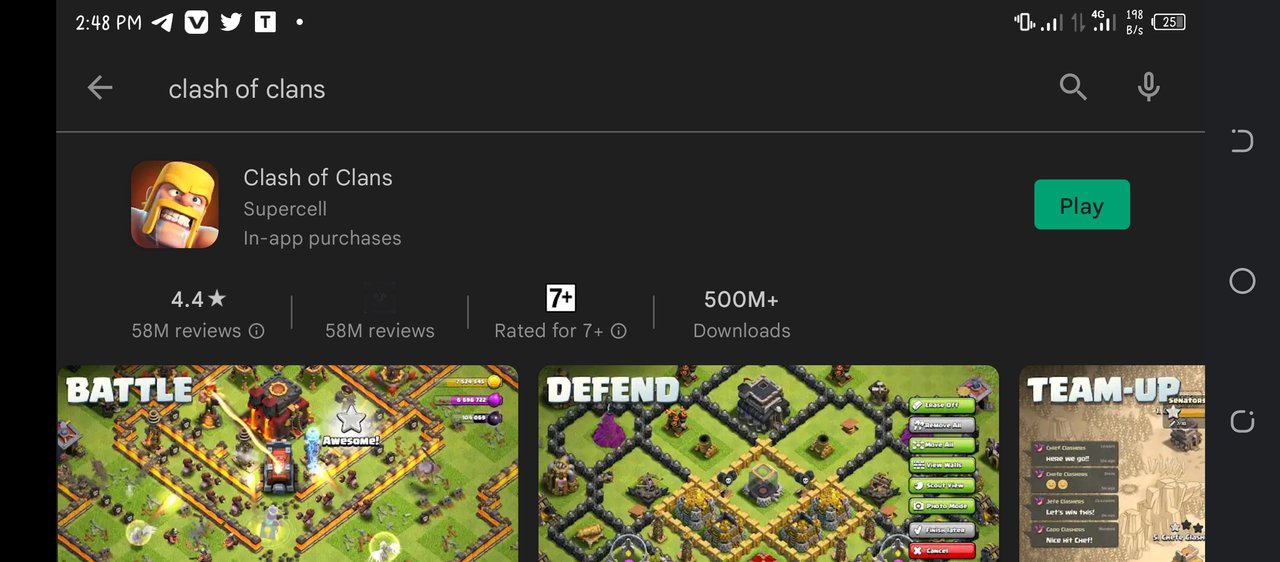Open the Clash of Clans app icon
This screenshot has width=1280, height=562.
click(175, 205)
